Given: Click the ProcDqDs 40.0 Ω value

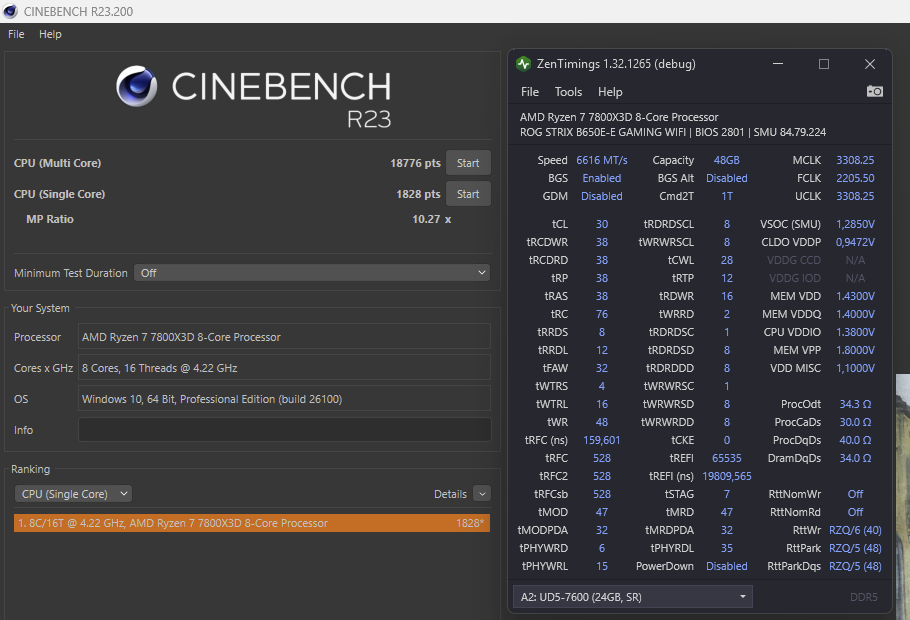Looking at the screenshot, I should click(855, 440).
